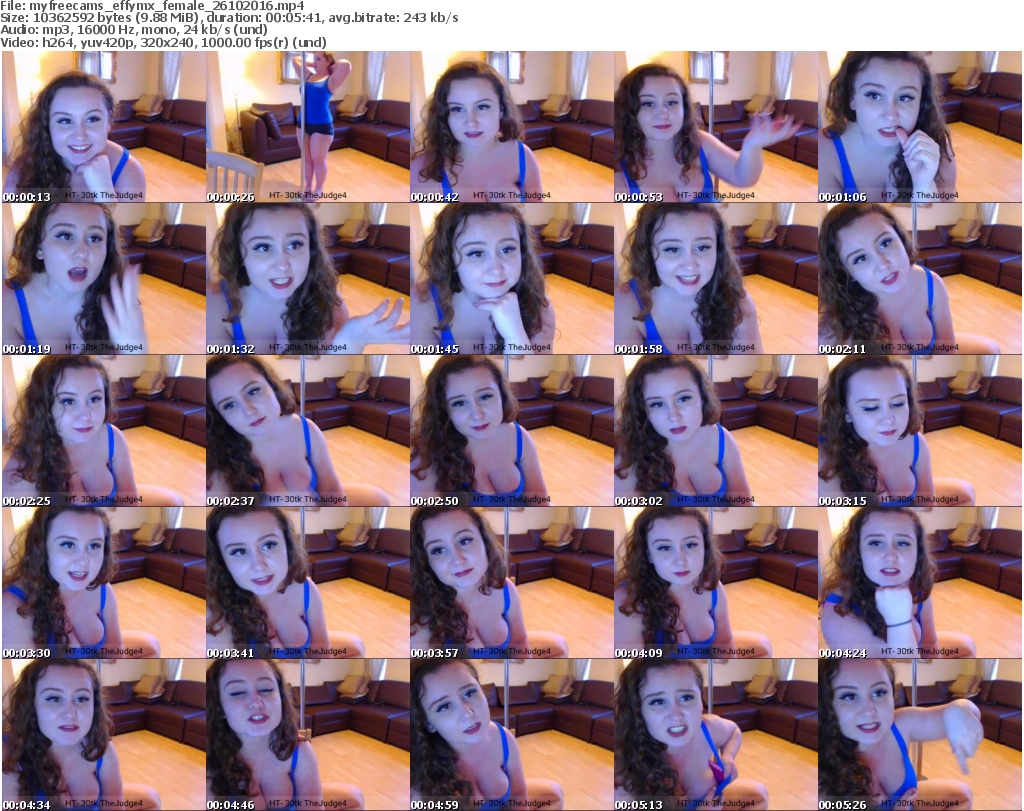Click the 'Size: 10362592 bytes' header line
Viewport: 1024px width, 811px height.
click(229, 18)
